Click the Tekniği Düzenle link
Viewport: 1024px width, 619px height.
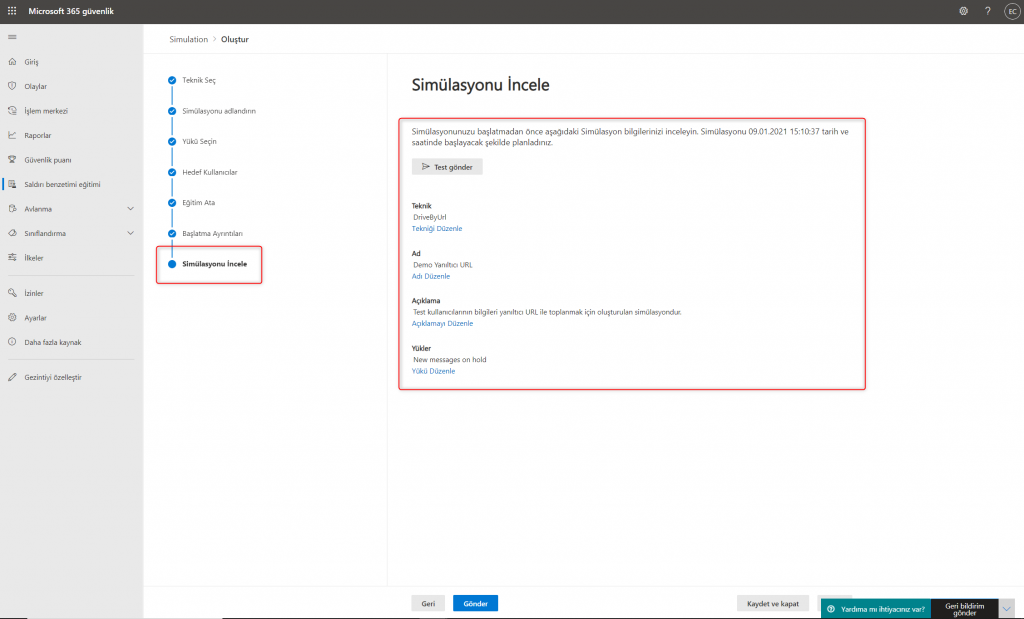click(437, 229)
